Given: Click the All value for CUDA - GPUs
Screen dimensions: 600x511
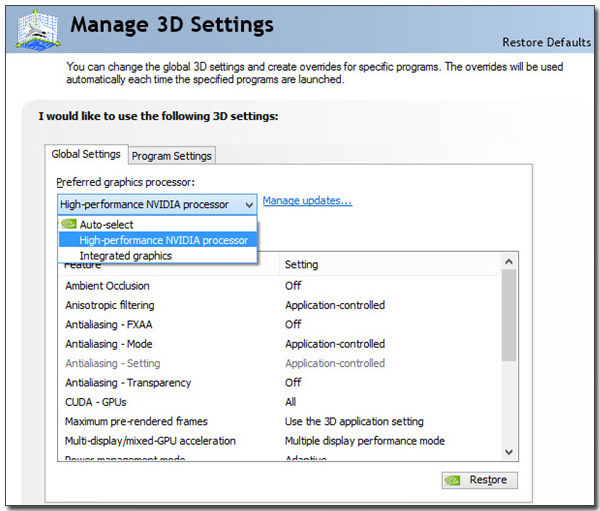Looking at the screenshot, I should (290, 402).
